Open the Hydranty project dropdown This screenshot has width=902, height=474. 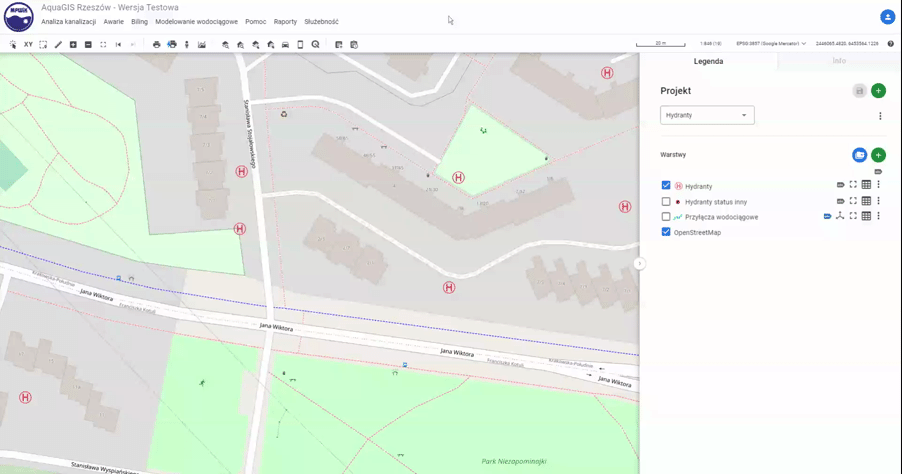coord(707,115)
